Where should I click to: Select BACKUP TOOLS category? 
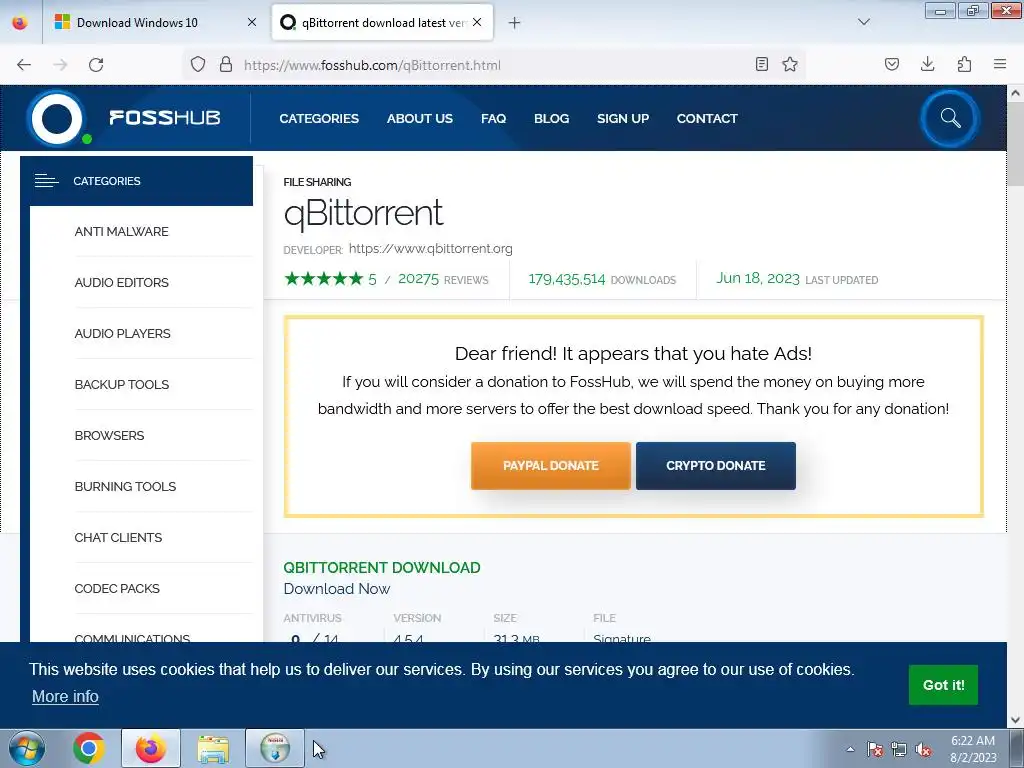pyautogui.click(x=121, y=384)
